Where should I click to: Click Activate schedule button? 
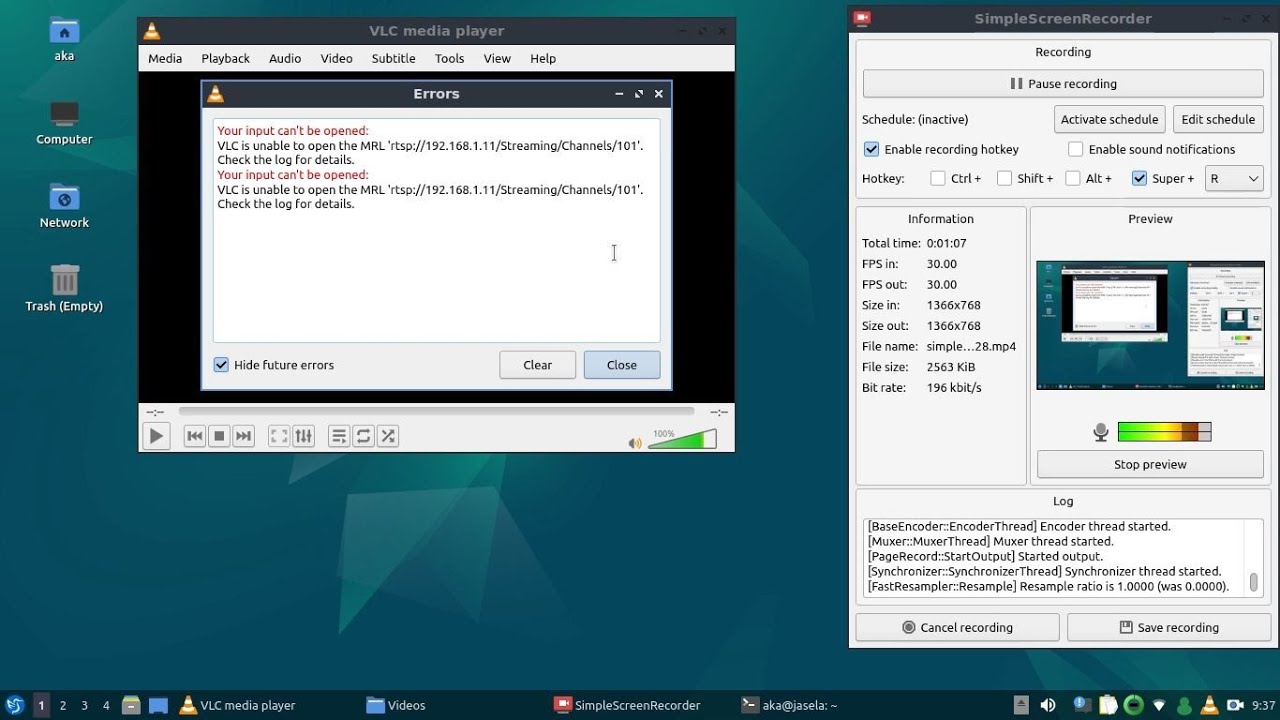coord(1109,119)
